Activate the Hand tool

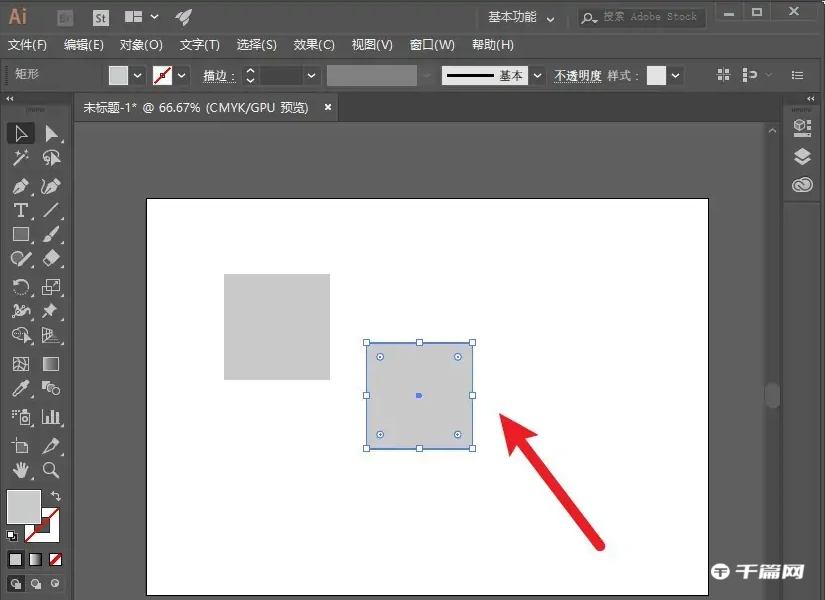point(21,471)
